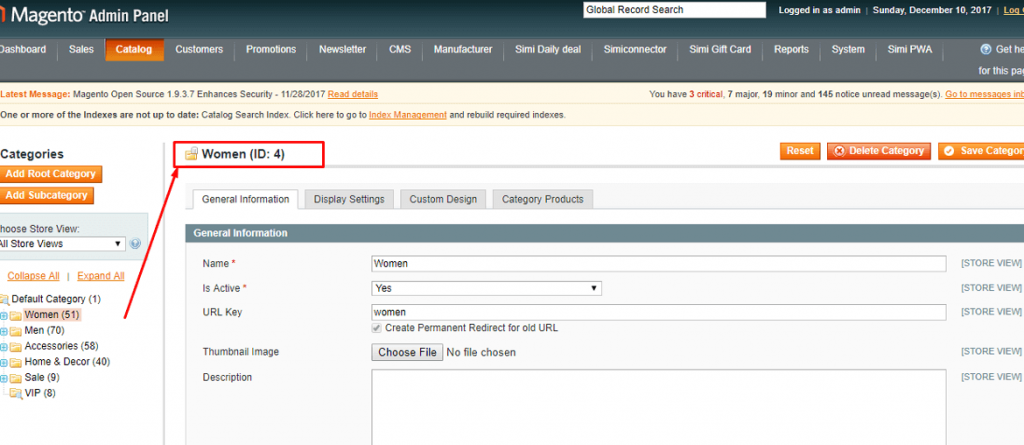Viewport: 1024px width, 445px height.
Task: Click the Men category folder icon
Action: [x=16, y=331]
